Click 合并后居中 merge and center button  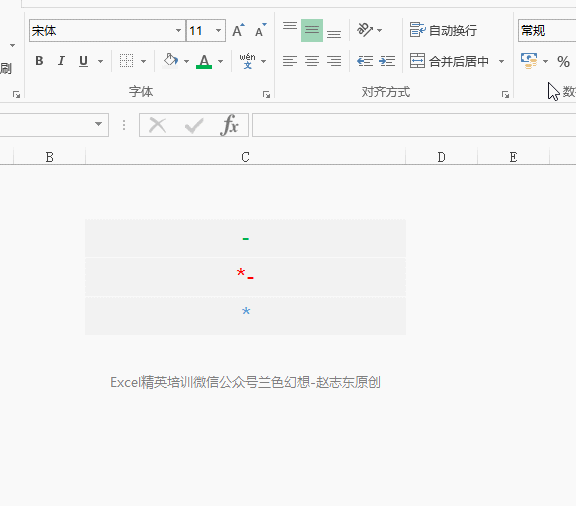tap(449, 61)
